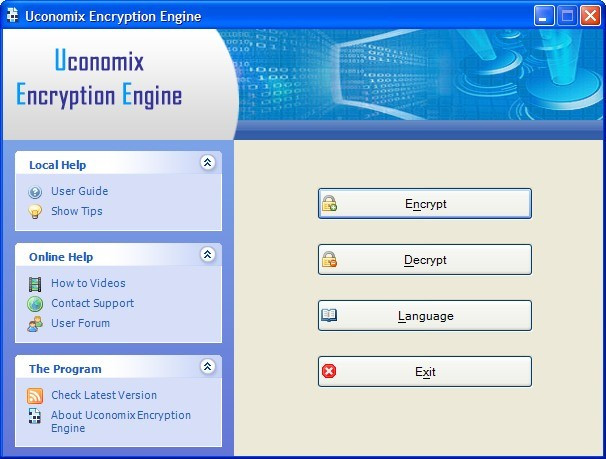Click the About Uconomix Encryption Engine icon
This screenshot has width=606, height=459.
coord(35,416)
